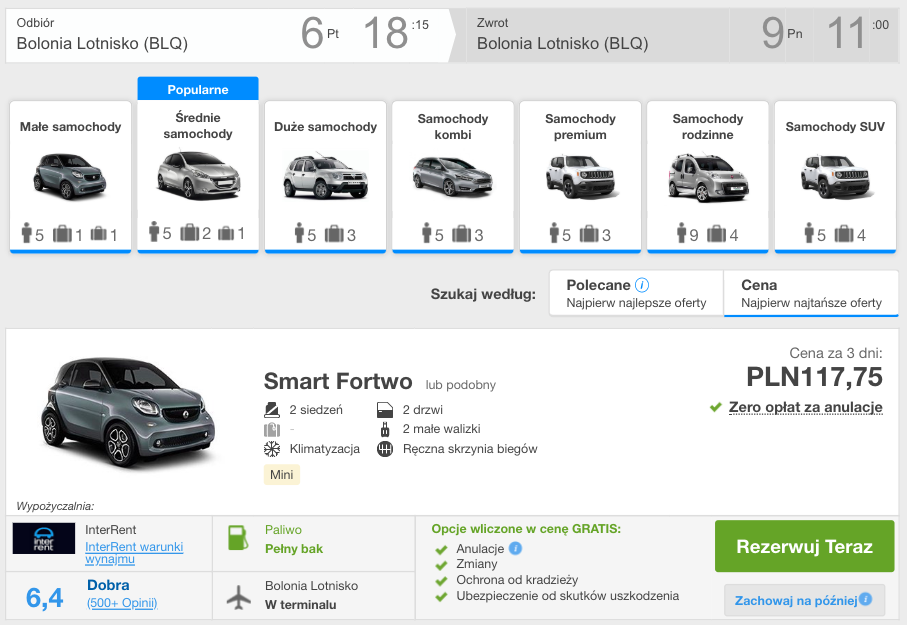Image resolution: width=907 pixels, height=625 pixels.
Task: Click the Smart Fortwo car image
Action: 128,413
